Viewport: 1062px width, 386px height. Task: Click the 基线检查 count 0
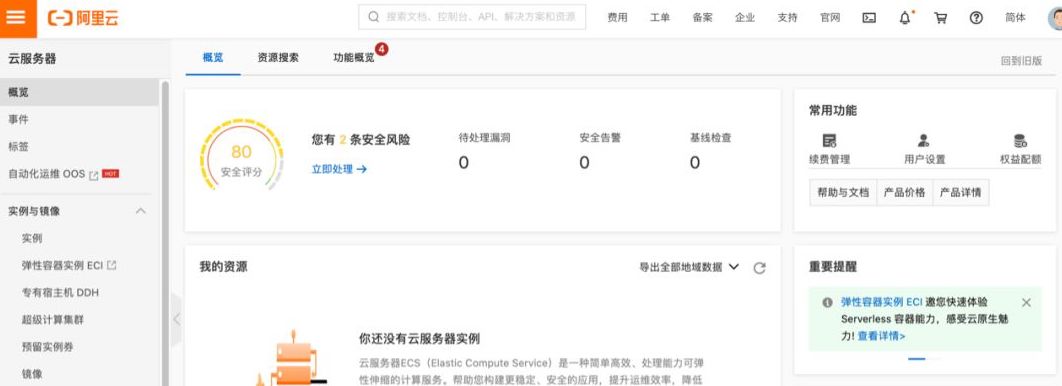[695, 163]
